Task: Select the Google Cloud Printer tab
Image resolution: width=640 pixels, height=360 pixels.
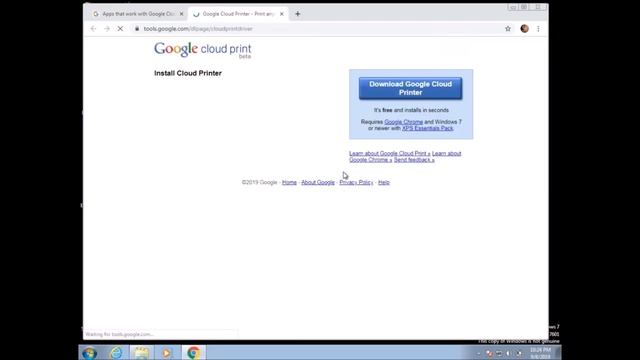Action: coord(238,14)
